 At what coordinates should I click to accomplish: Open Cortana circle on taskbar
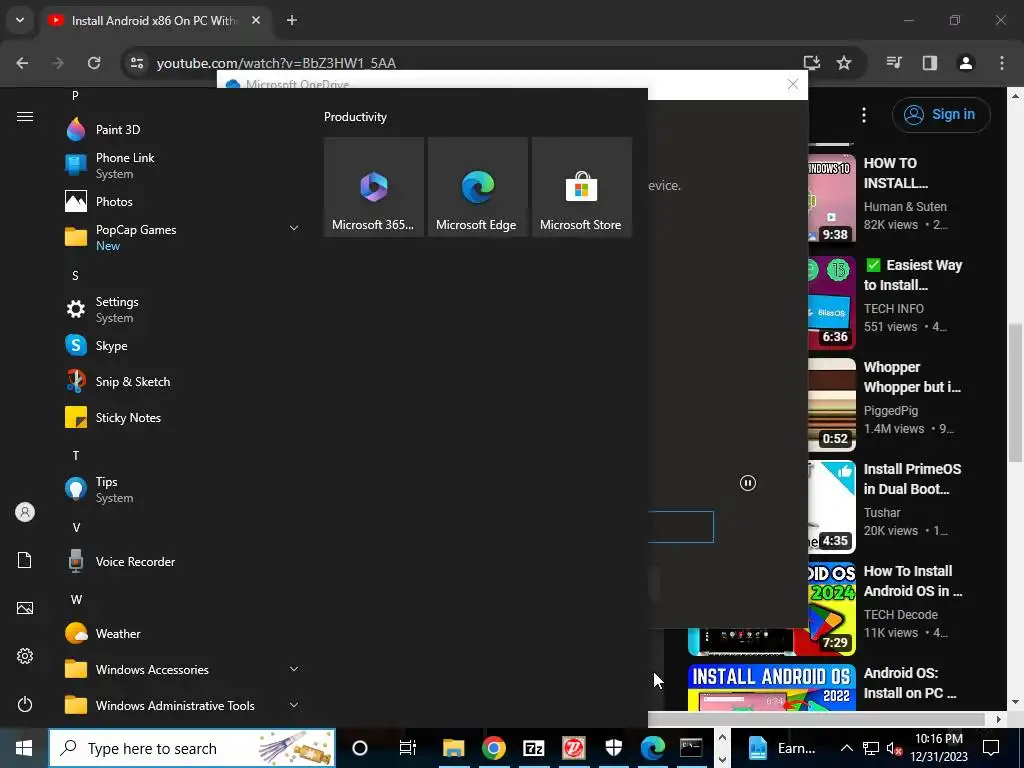tap(360, 748)
